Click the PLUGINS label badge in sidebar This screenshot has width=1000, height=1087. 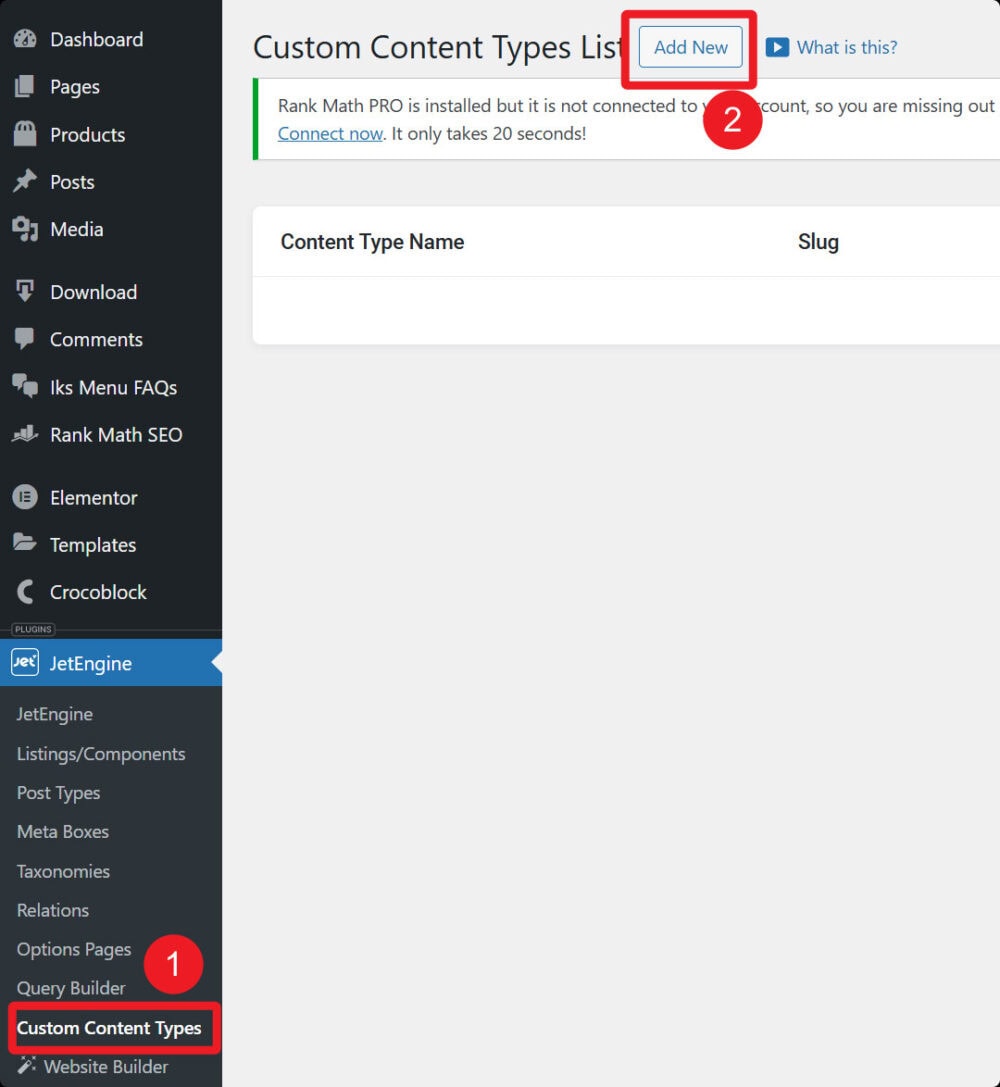33,629
